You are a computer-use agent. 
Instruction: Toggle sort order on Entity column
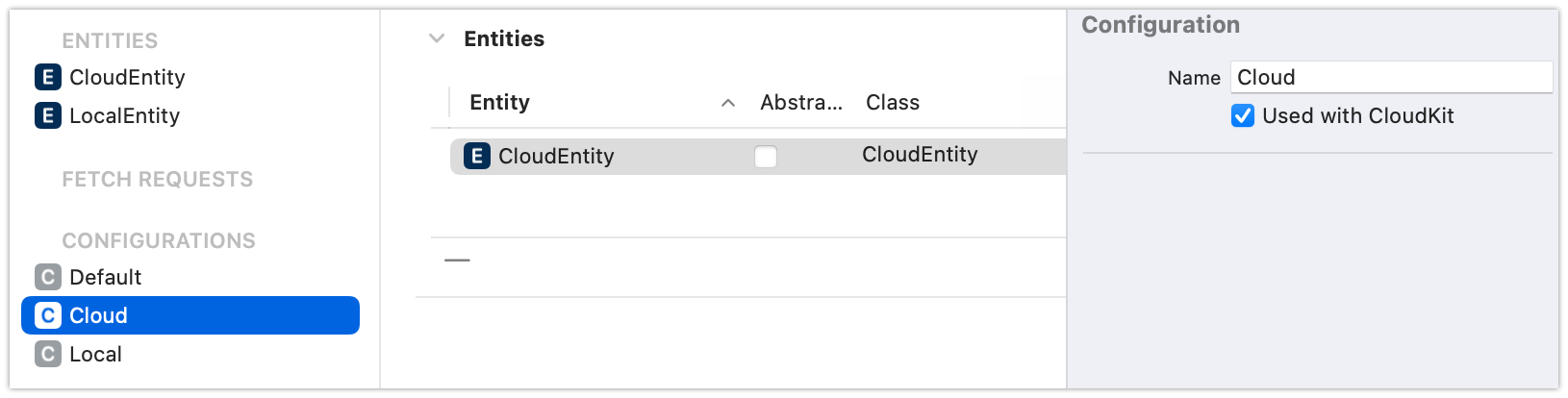click(x=728, y=103)
